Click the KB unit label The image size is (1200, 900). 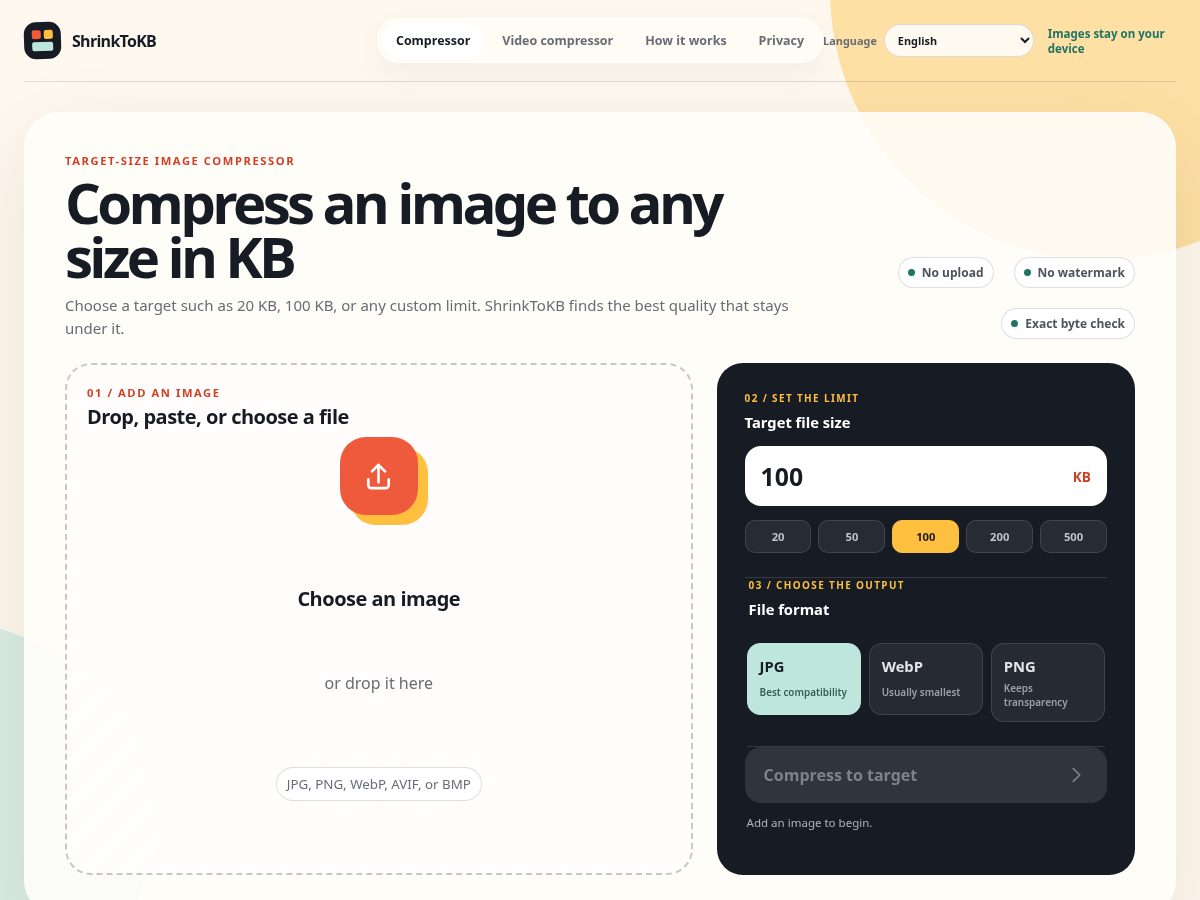click(1082, 477)
